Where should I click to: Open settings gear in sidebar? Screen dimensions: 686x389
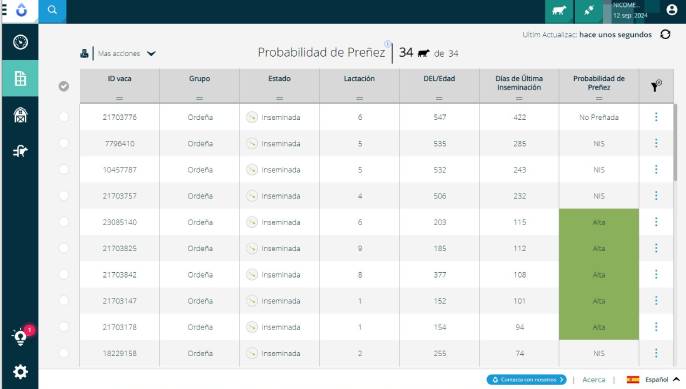click(x=20, y=372)
